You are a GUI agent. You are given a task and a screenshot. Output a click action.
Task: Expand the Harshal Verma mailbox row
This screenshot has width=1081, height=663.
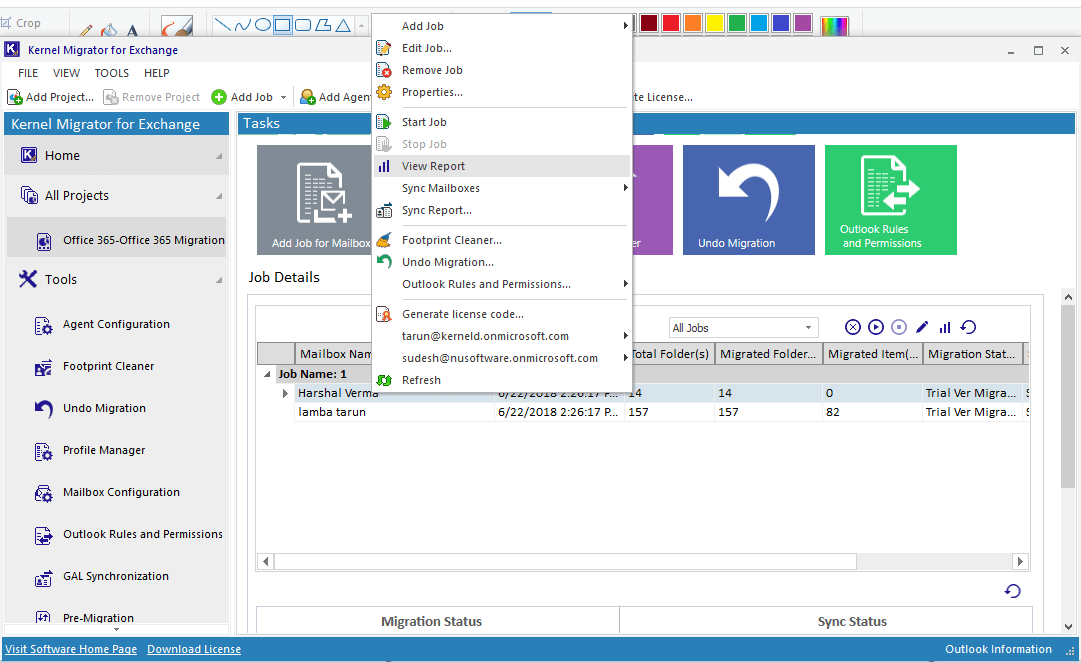point(286,394)
